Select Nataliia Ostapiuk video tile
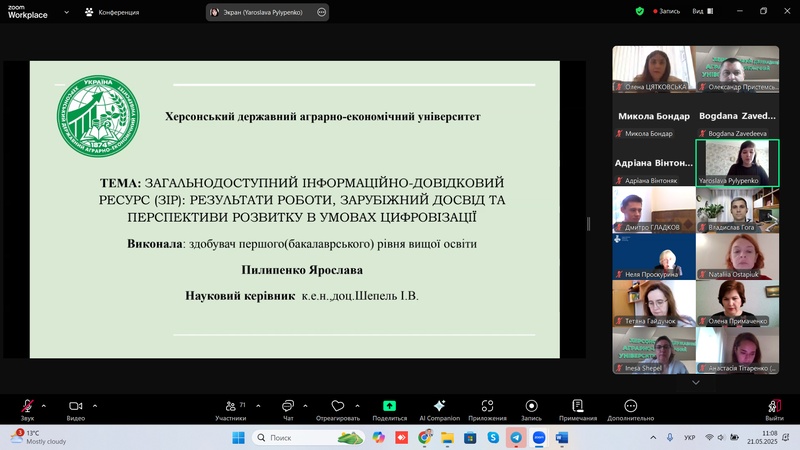Viewport: 800px width, 450px height. click(x=737, y=257)
